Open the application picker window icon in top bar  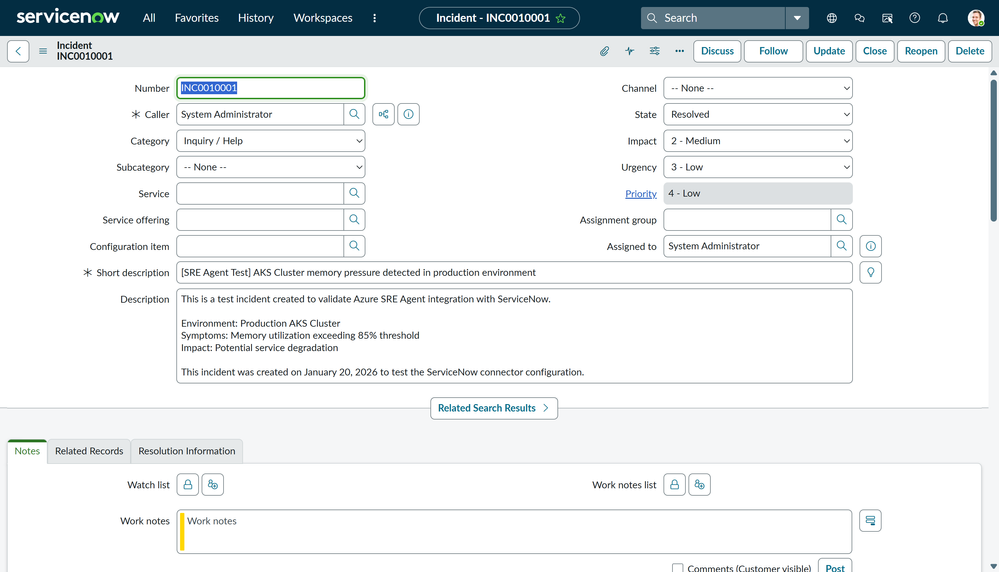pos(887,18)
